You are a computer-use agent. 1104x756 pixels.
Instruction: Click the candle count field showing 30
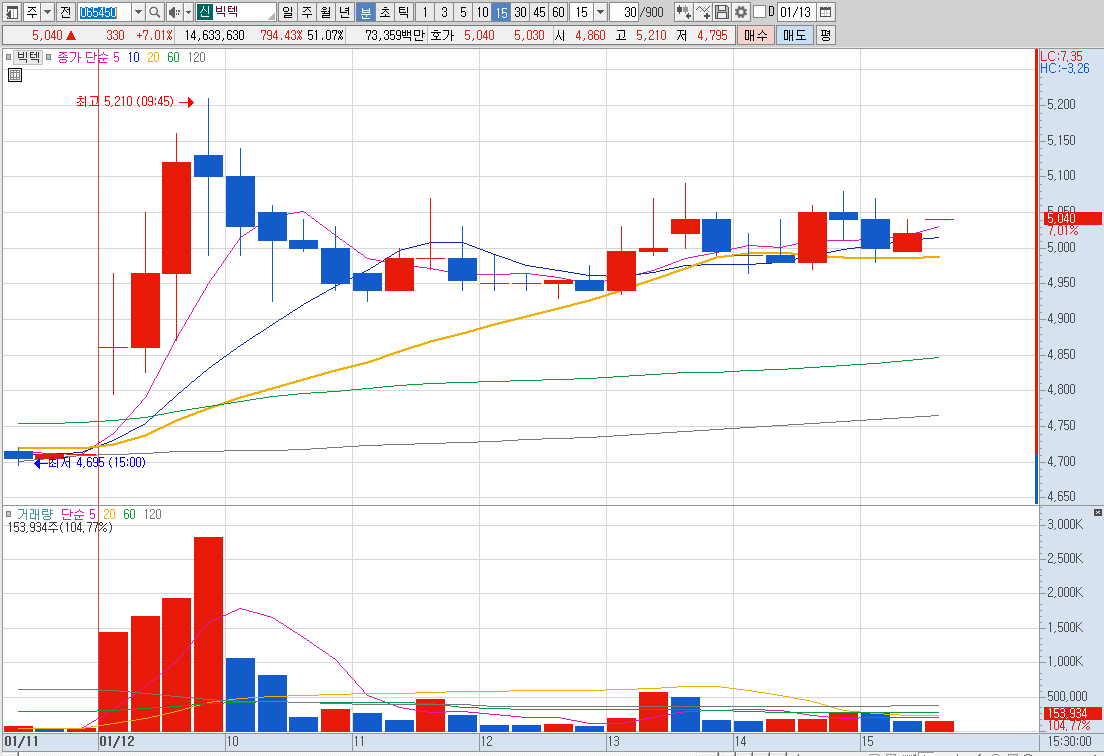click(624, 12)
